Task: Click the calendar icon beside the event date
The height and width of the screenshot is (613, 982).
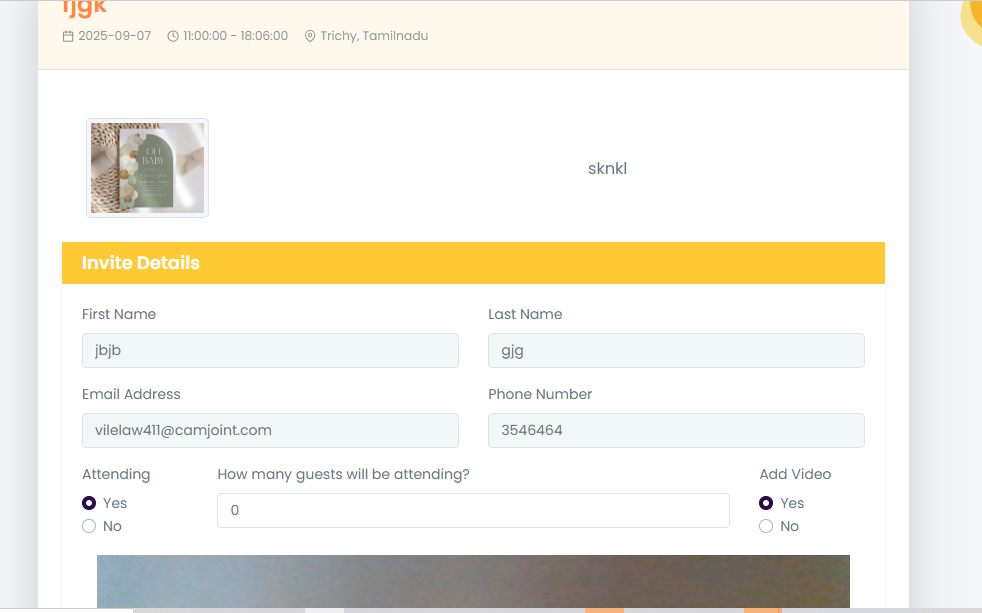Action: [68, 36]
